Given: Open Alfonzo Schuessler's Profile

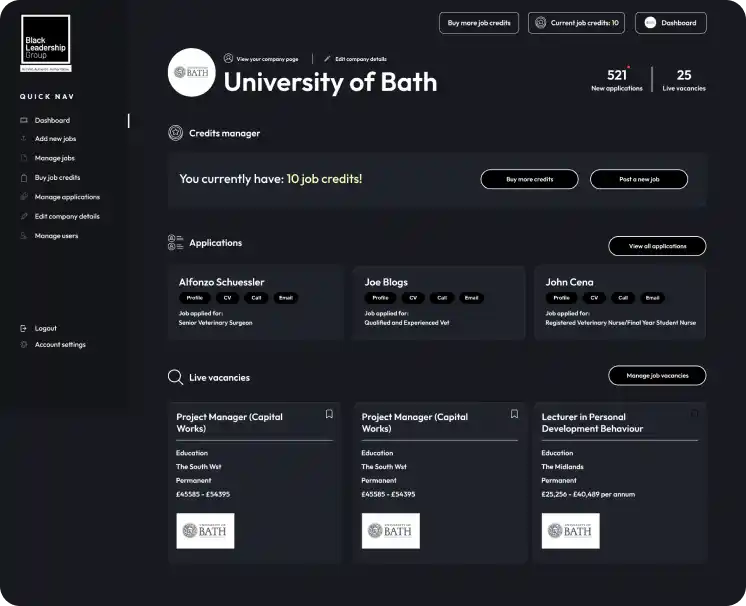Looking at the screenshot, I should pyautogui.click(x=195, y=298).
